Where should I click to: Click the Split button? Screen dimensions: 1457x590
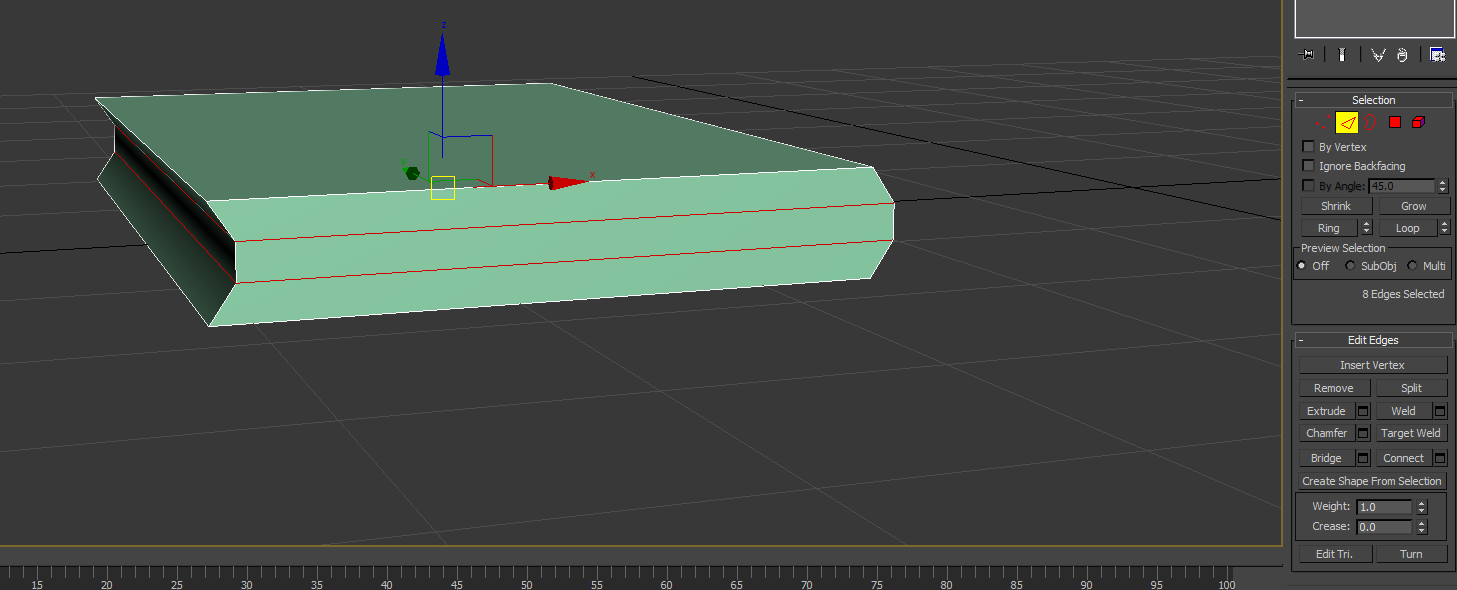click(x=1412, y=388)
